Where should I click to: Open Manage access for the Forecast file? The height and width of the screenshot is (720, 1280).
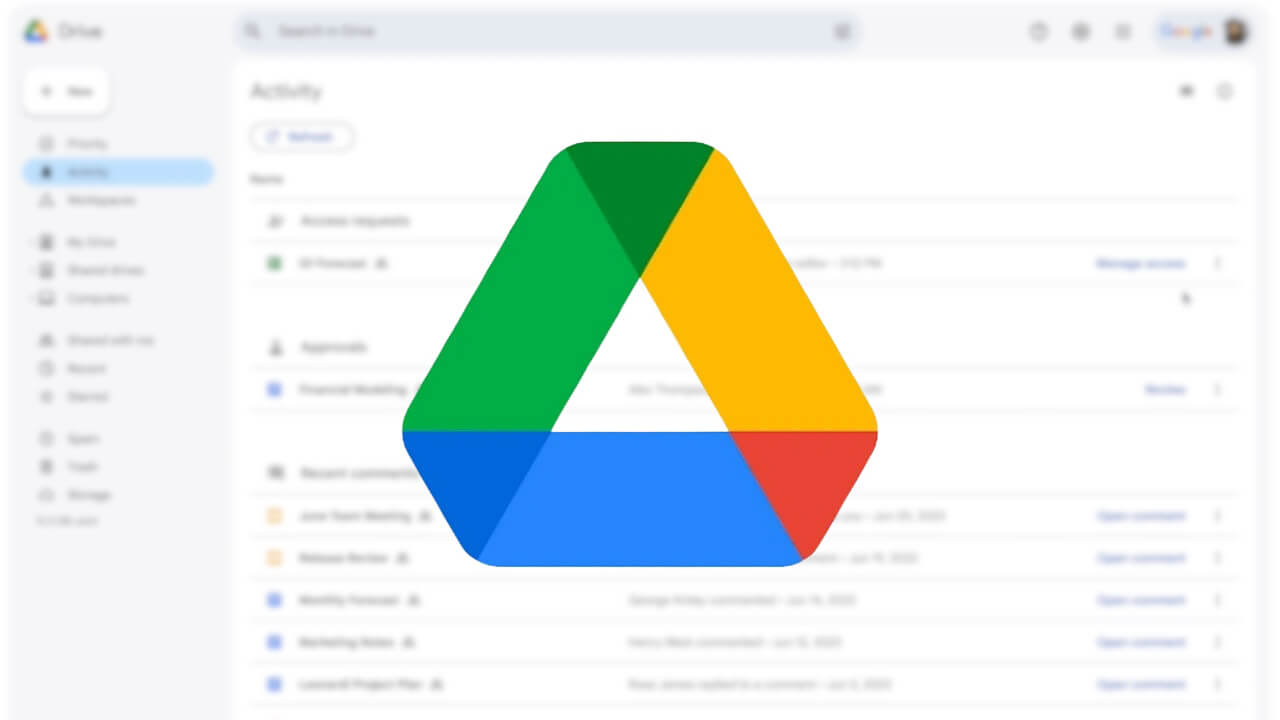[1139, 263]
